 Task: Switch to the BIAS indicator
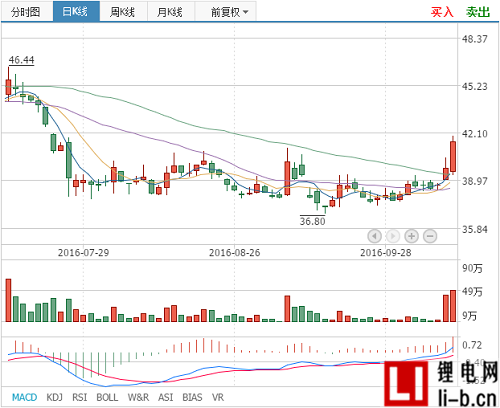[192, 397]
